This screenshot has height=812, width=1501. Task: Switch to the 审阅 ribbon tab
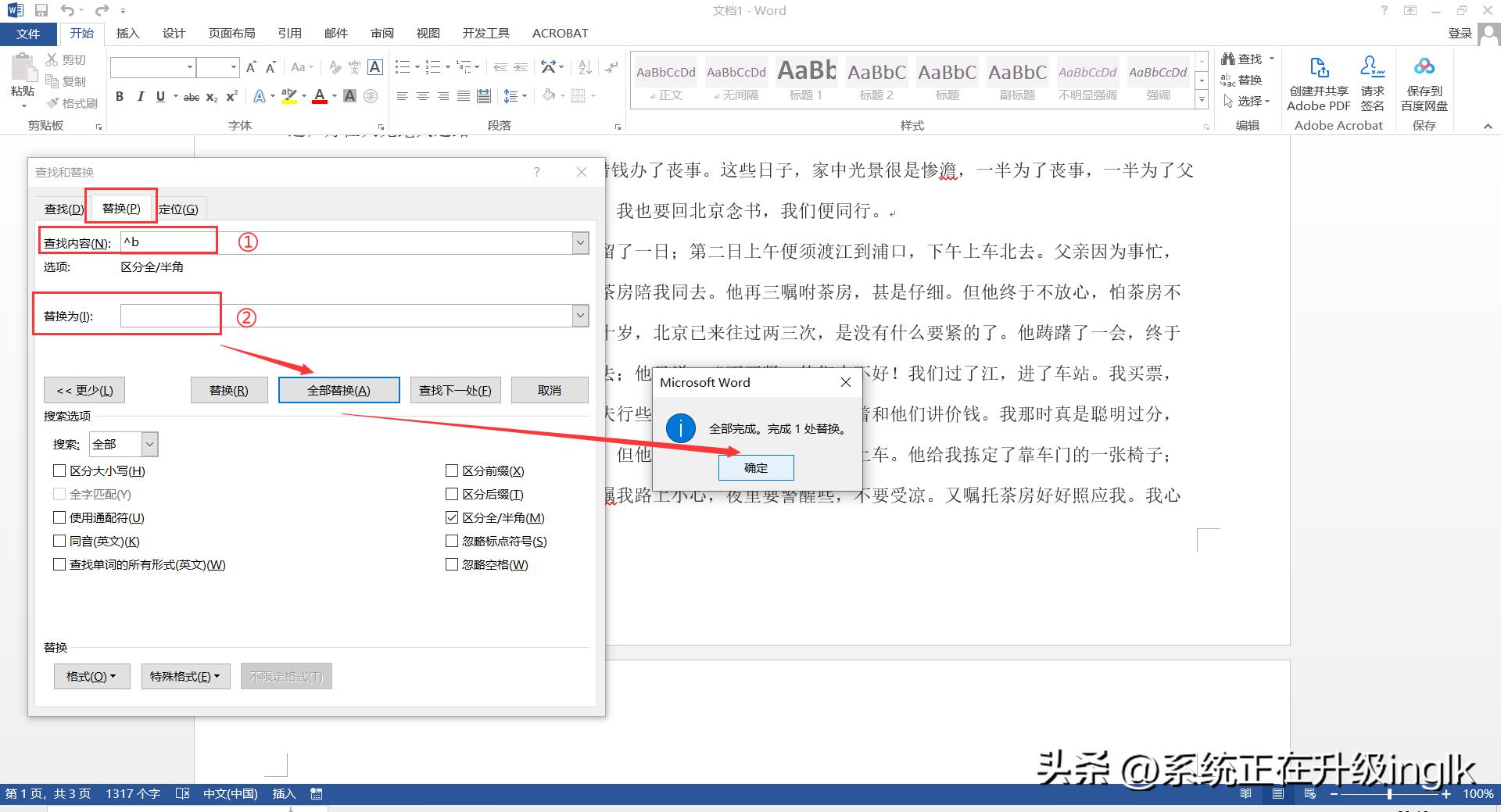382,34
